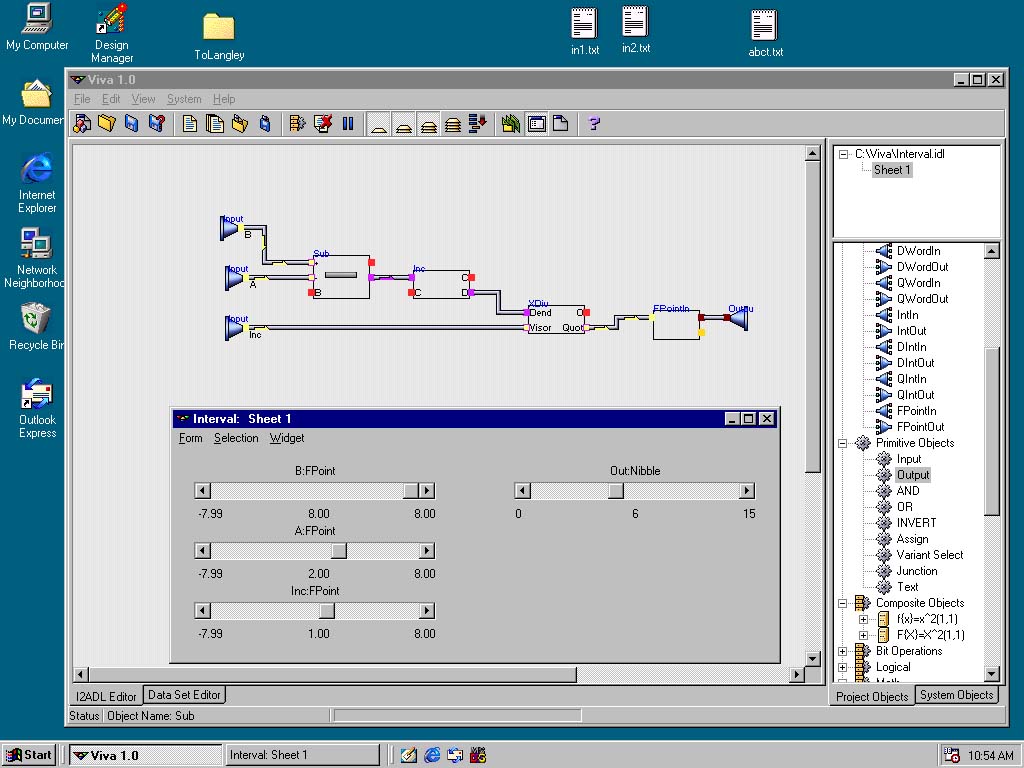This screenshot has width=1024, height=768.
Task: Open the System menu
Action: [x=184, y=99]
